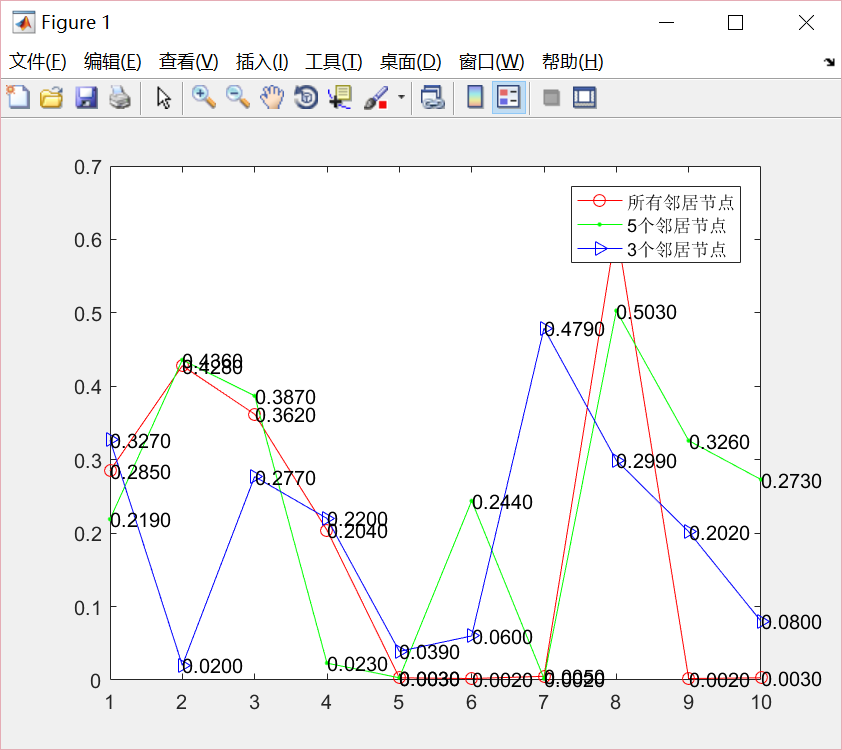Viewport: 842px width, 750px height.
Task: Click the data label 0.3620
Action: pyautogui.click(x=285, y=416)
